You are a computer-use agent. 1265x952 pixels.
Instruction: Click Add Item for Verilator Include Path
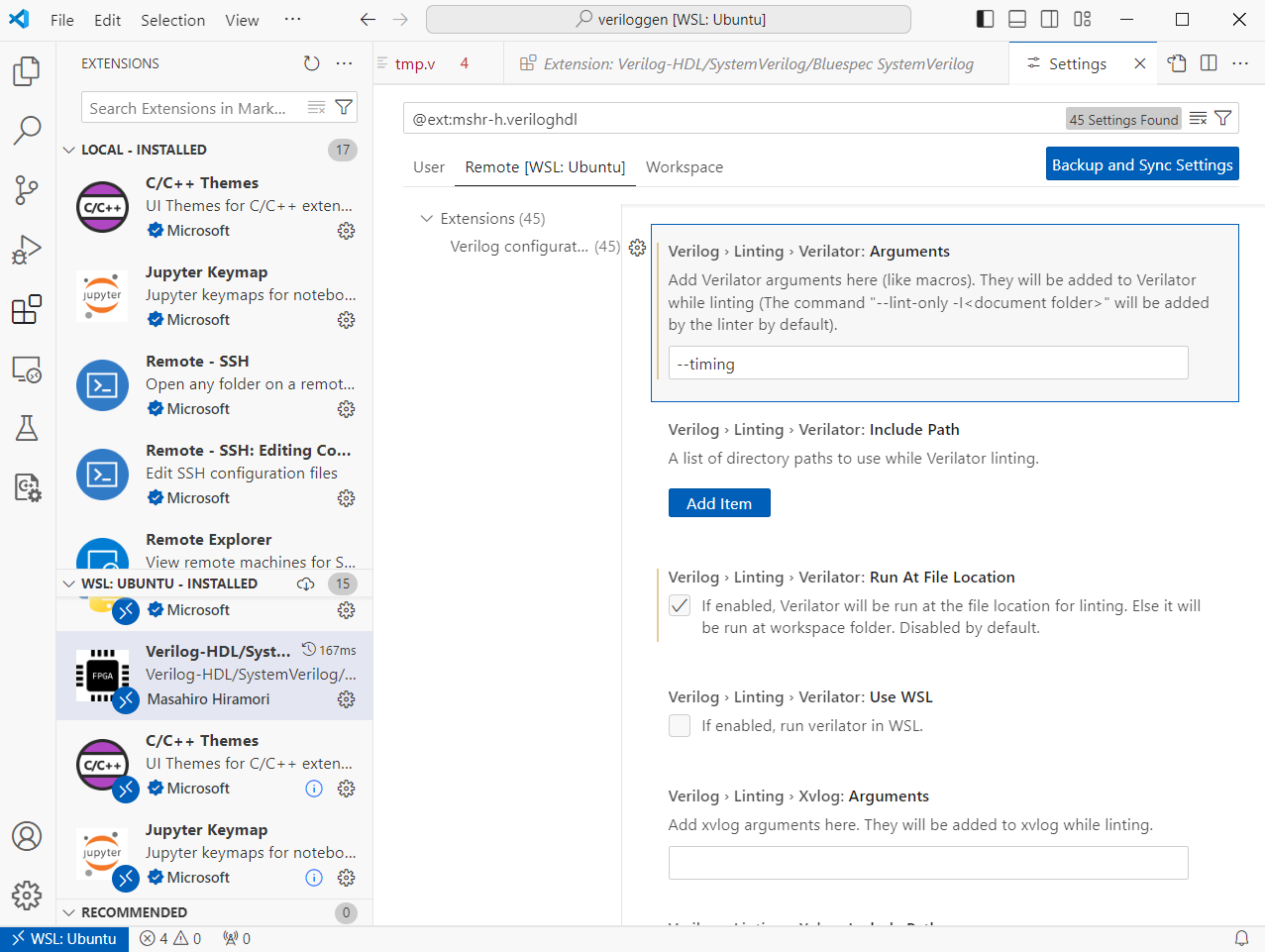click(719, 503)
